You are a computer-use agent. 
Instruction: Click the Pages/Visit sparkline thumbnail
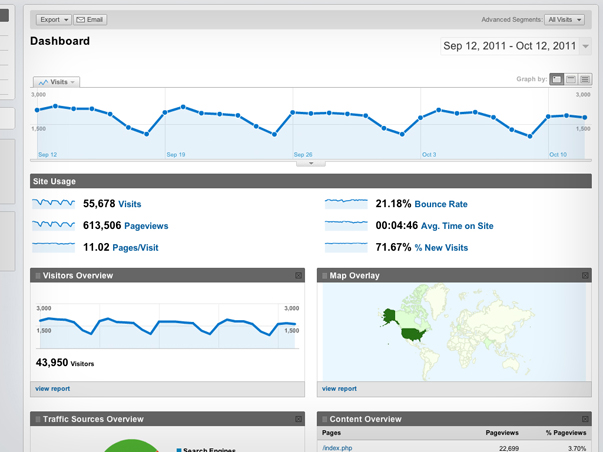53,247
